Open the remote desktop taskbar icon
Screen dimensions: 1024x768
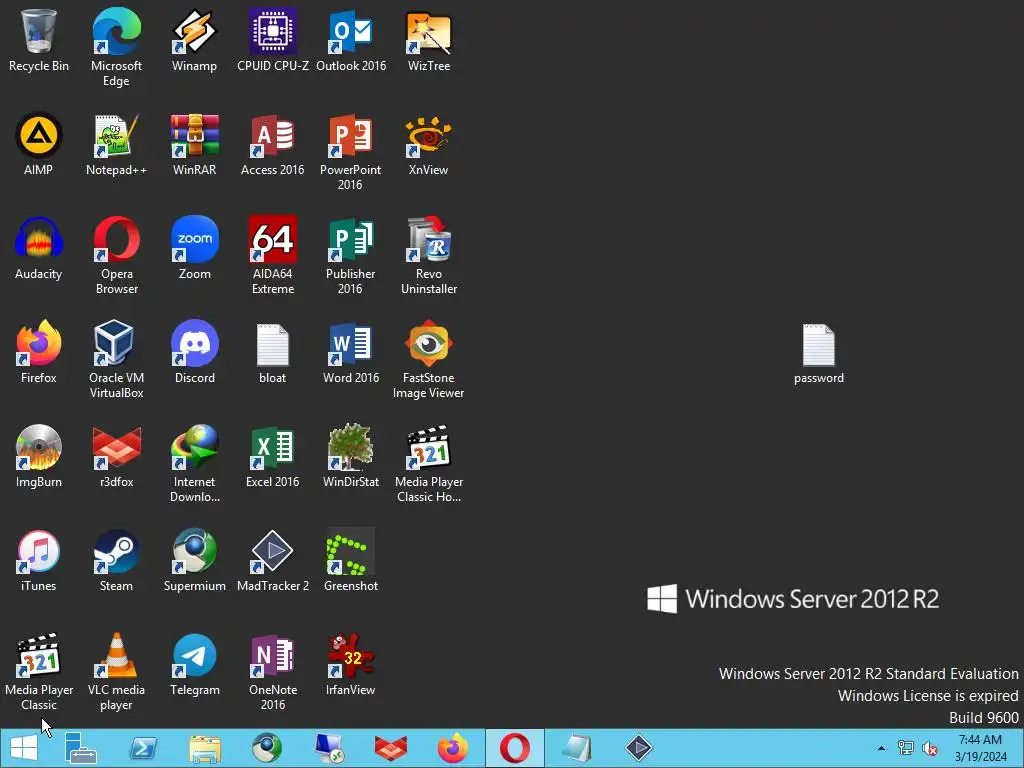click(328, 748)
